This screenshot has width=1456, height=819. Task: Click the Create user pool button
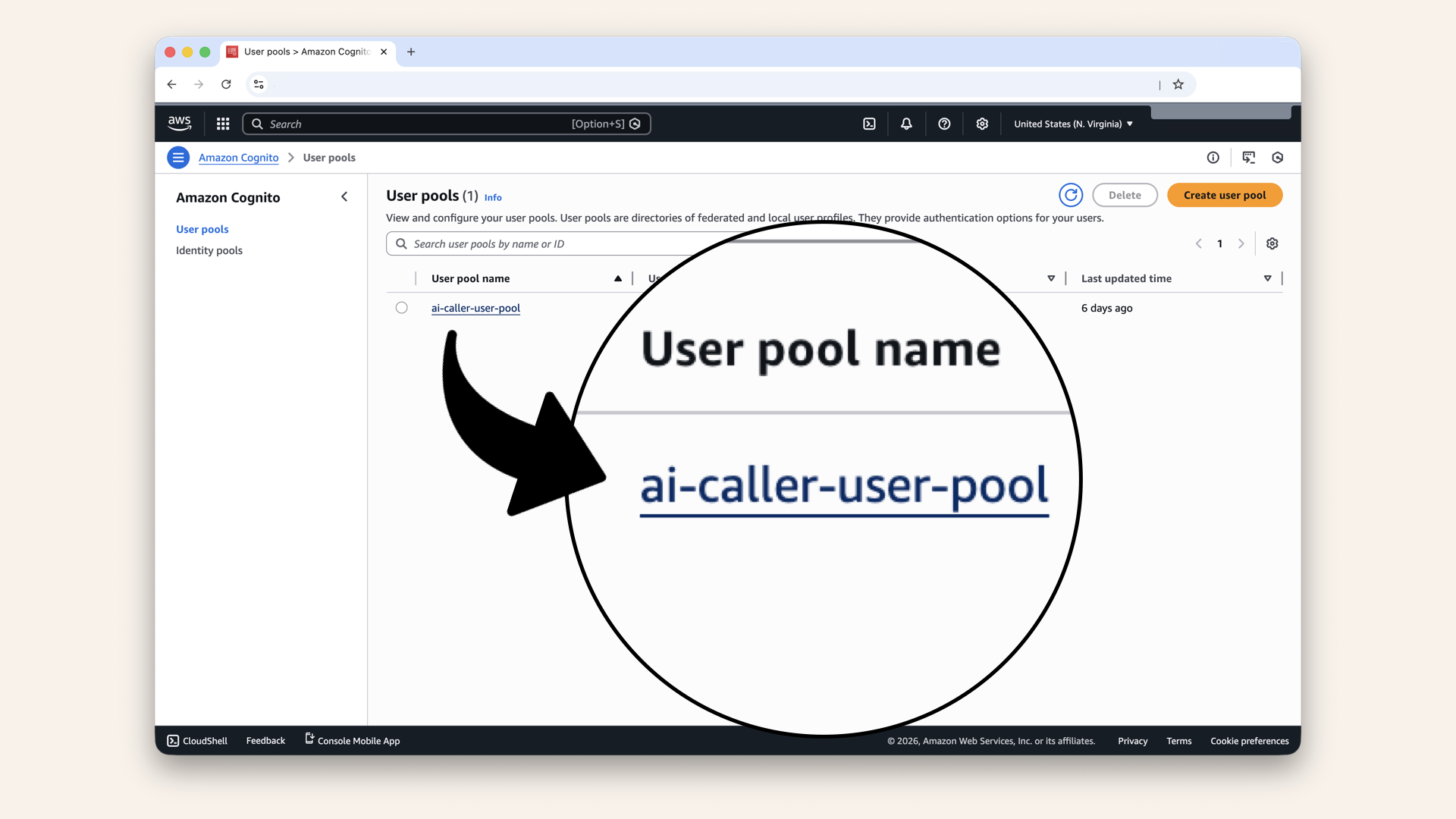pos(1224,195)
